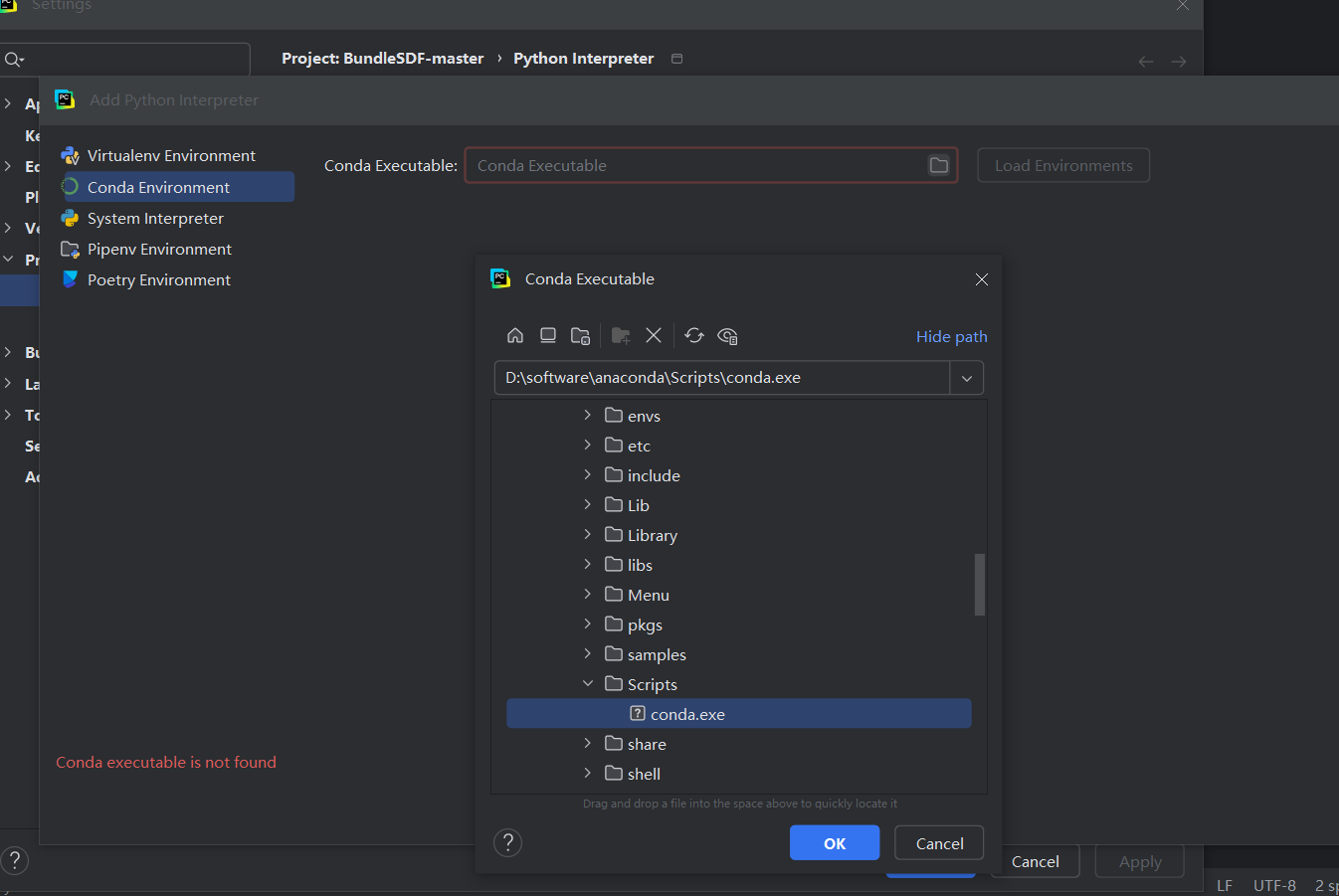Cancel the Conda Executable dialog
The width and height of the screenshot is (1339, 896).
tap(939, 843)
